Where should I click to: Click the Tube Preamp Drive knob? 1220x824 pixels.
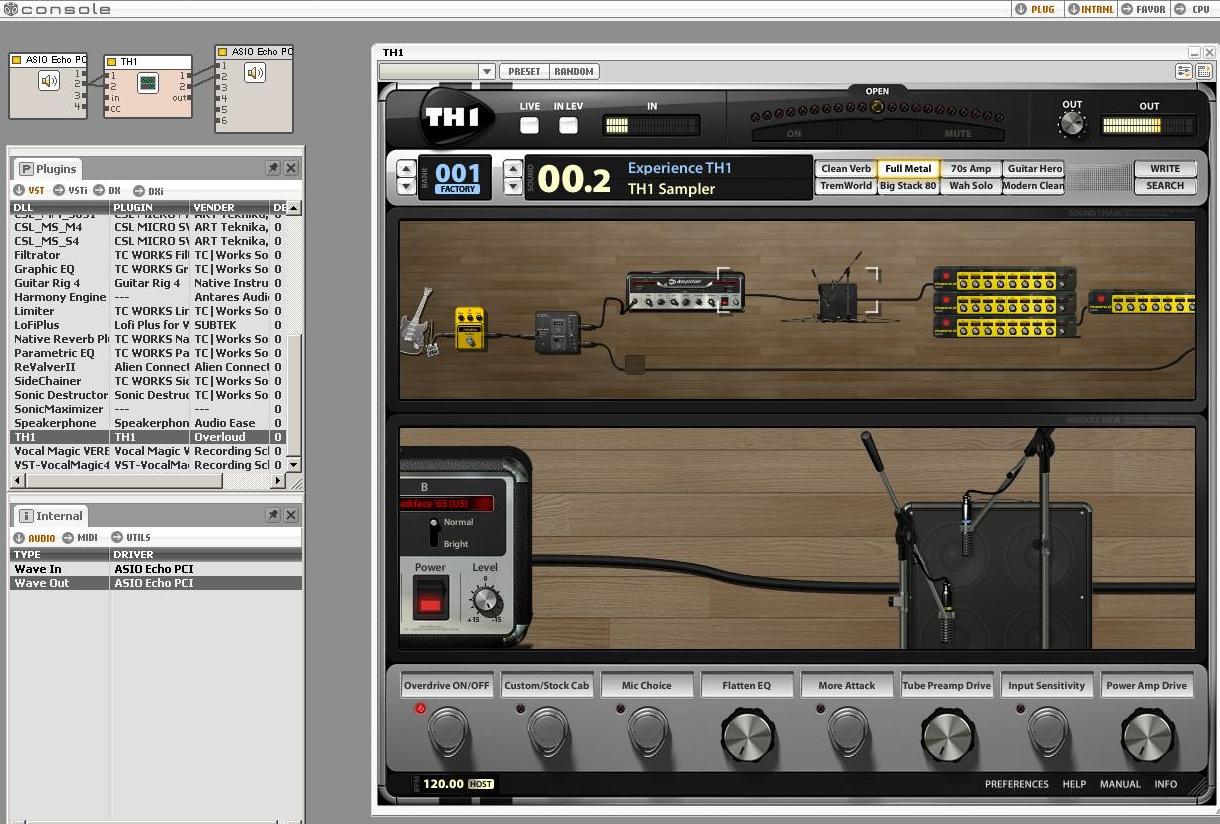pos(947,737)
